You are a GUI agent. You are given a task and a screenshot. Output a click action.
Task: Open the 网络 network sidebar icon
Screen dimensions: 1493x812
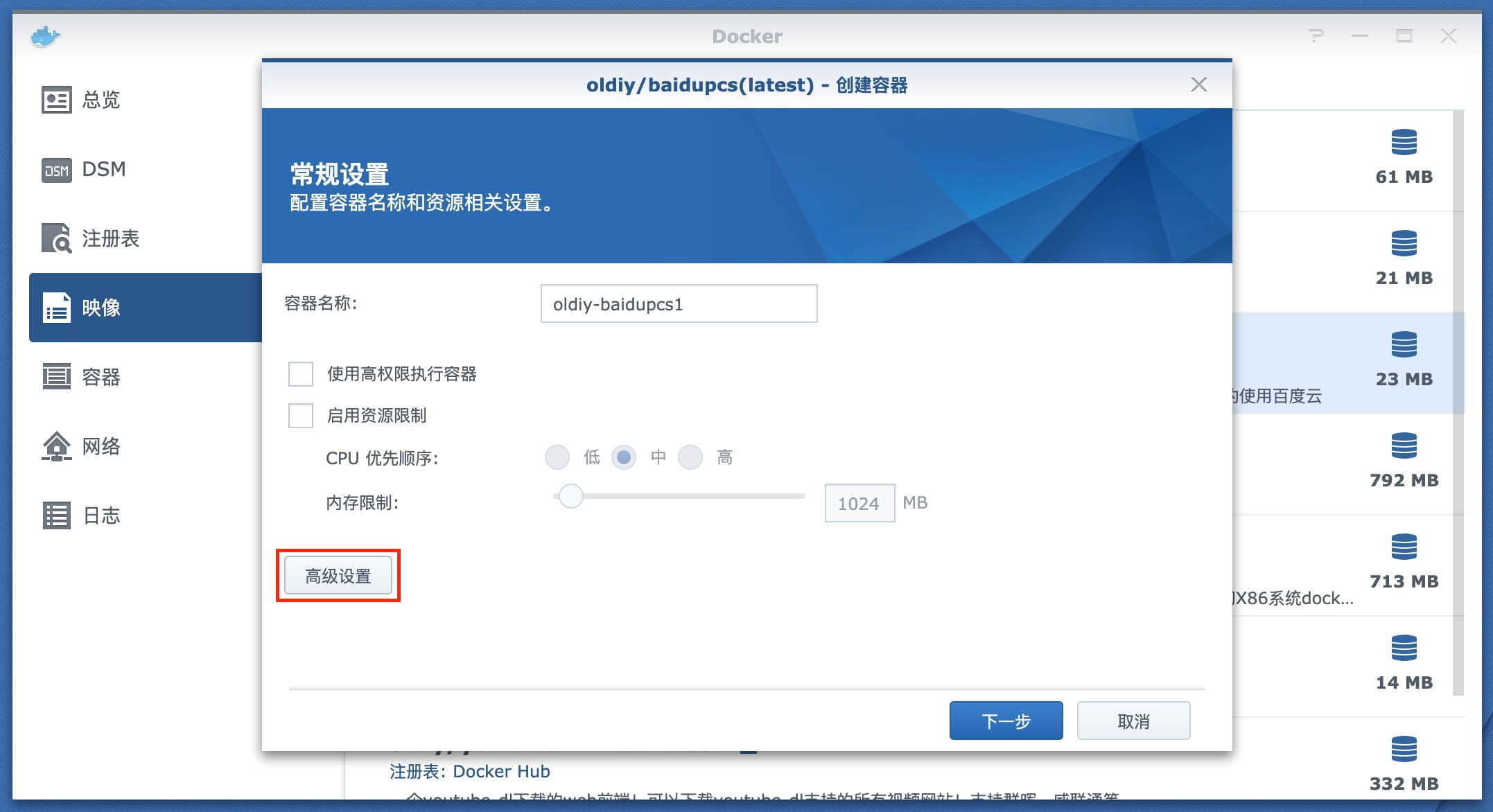coord(56,446)
